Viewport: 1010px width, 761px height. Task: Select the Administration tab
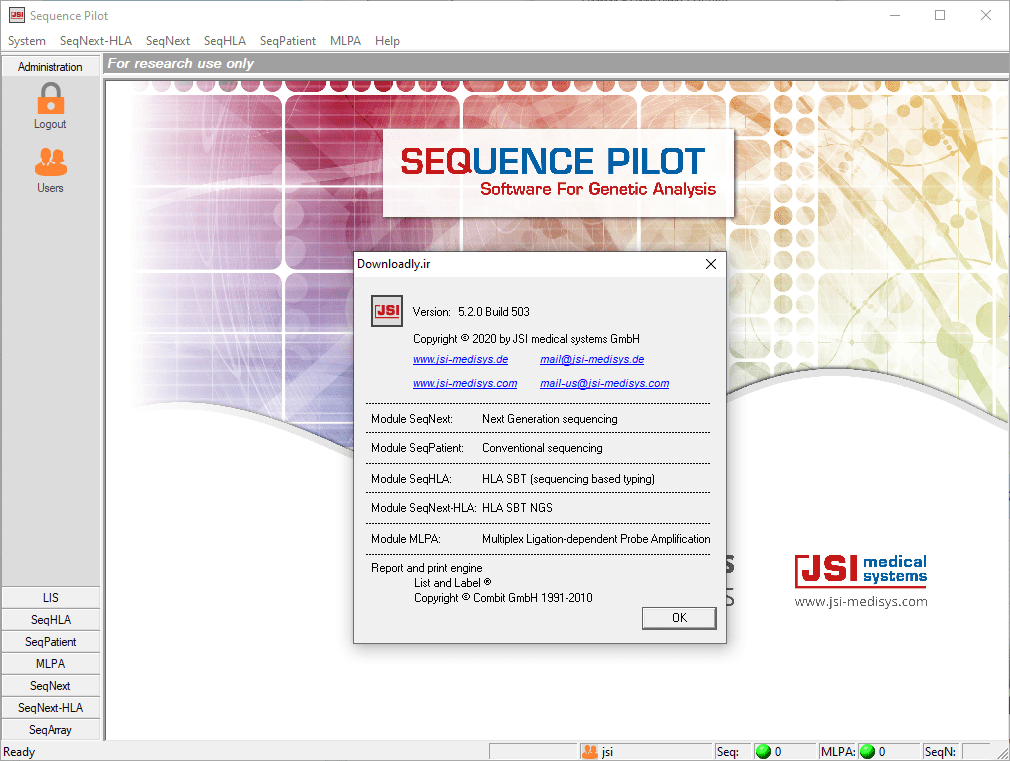[50, 66]
